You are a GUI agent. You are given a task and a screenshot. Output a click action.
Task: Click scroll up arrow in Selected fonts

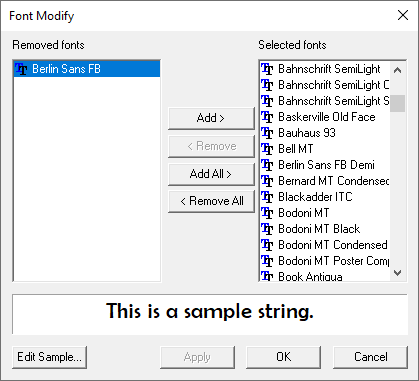[397, 70]
